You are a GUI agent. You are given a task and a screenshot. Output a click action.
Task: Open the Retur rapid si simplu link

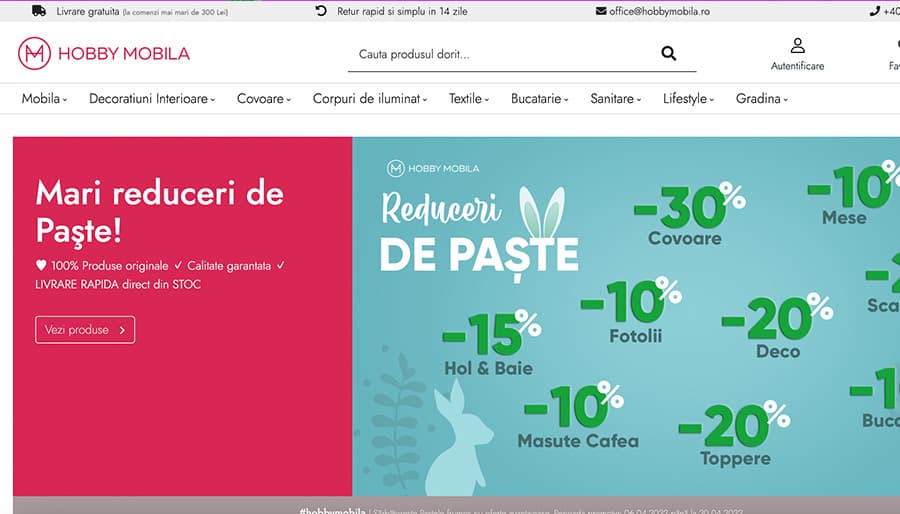click(402, 11)
